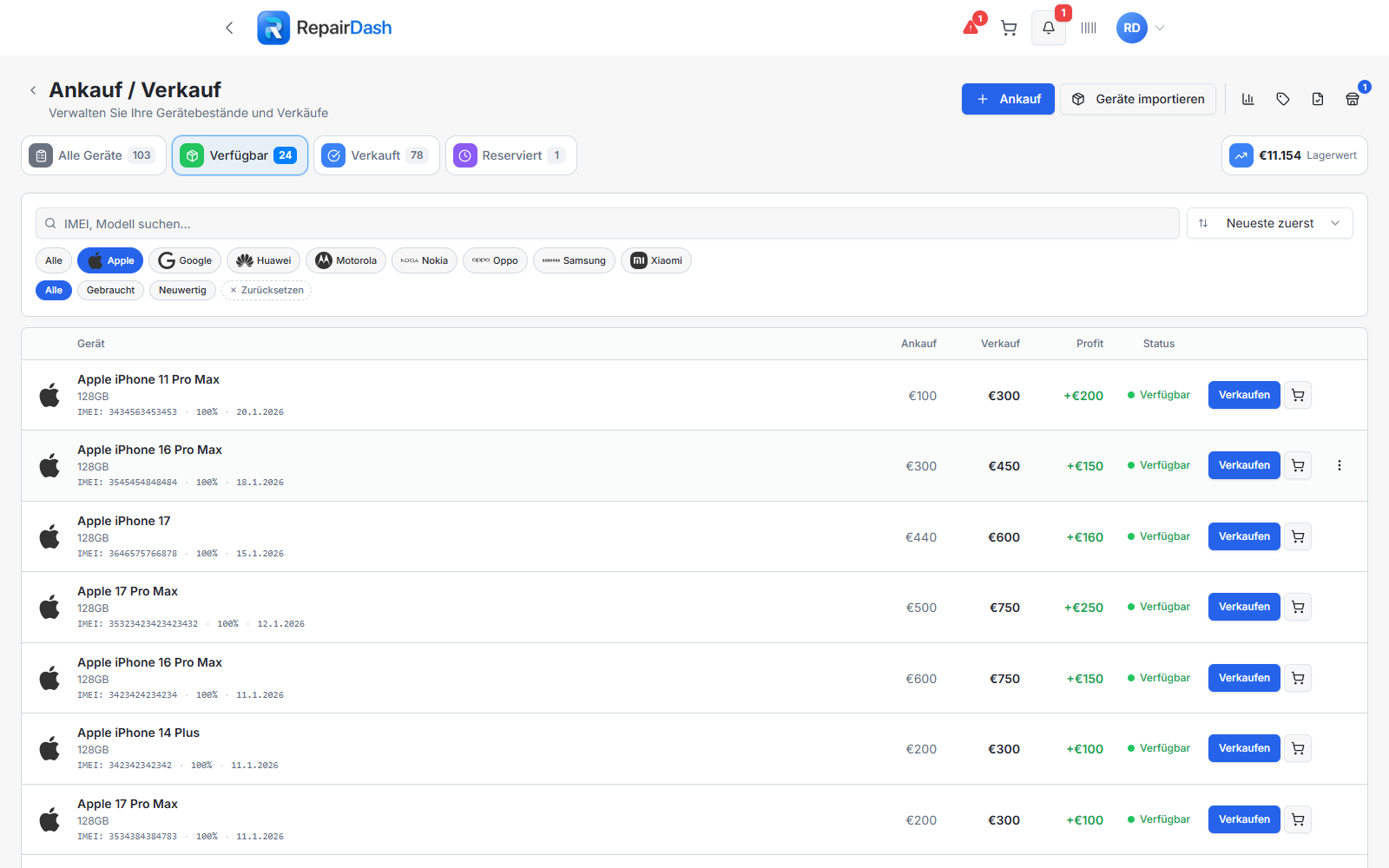This screenshot has height=868, width=1389.
Task: Switch to Reserviert tab
Action: (x=511, y=155)
